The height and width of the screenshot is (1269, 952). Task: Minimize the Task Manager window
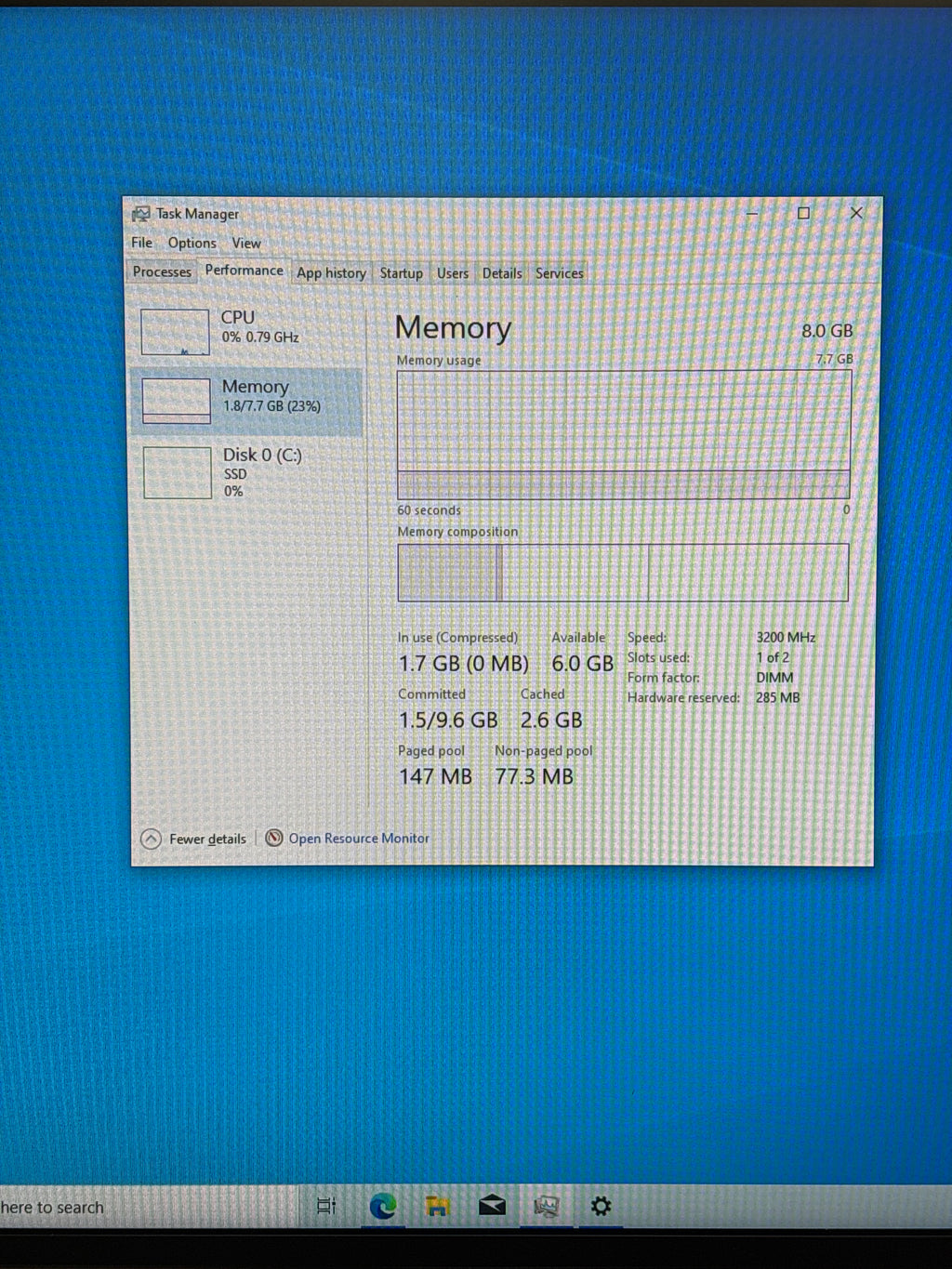(x=752, y=213)
